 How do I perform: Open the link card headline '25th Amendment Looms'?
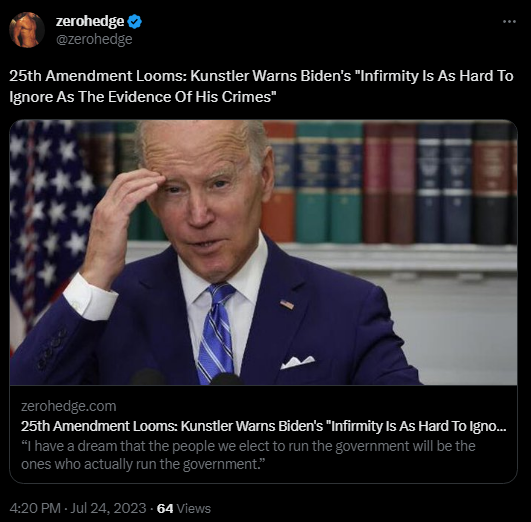263,426
